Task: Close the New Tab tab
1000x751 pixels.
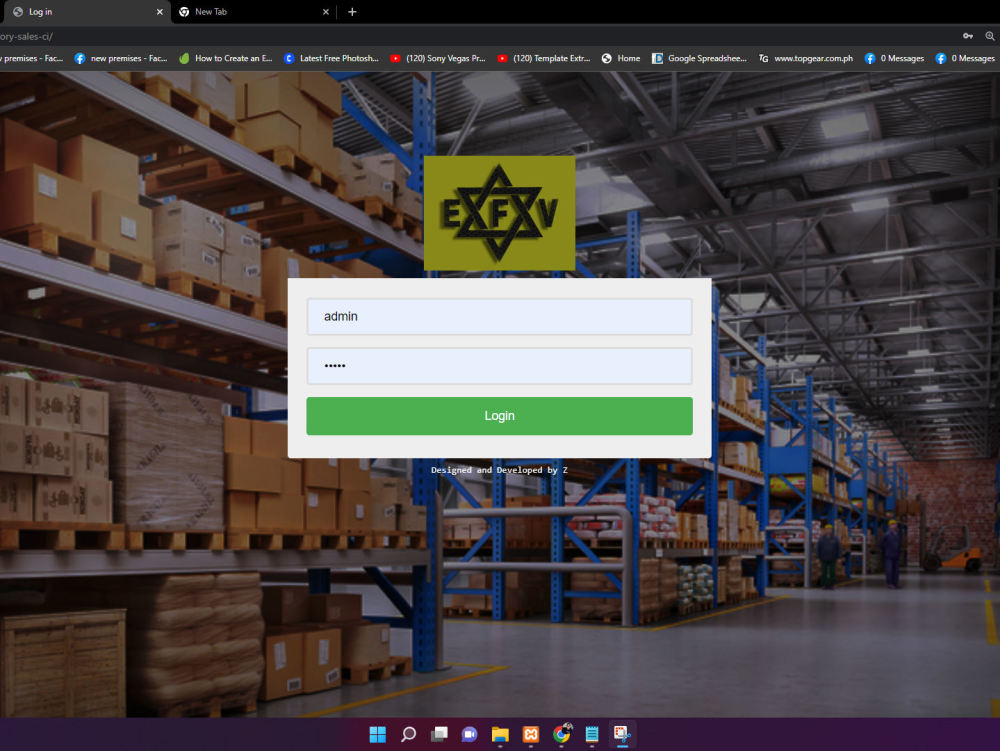Action: pyautogui.click(x=325, y=11)
